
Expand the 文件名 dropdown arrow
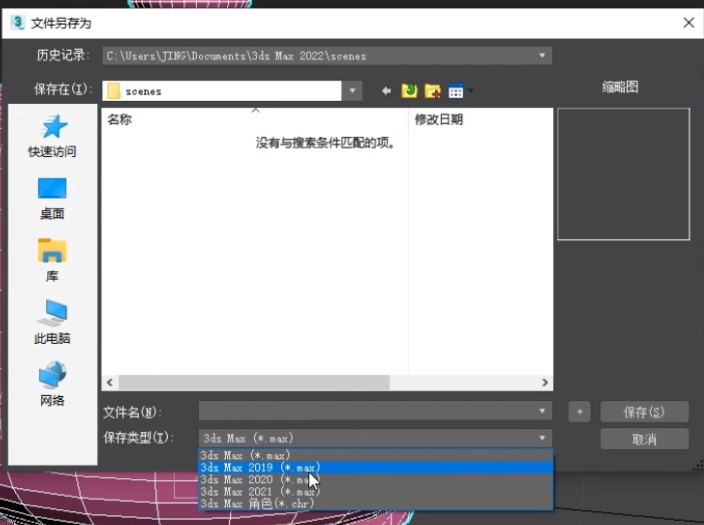point(542,411)
